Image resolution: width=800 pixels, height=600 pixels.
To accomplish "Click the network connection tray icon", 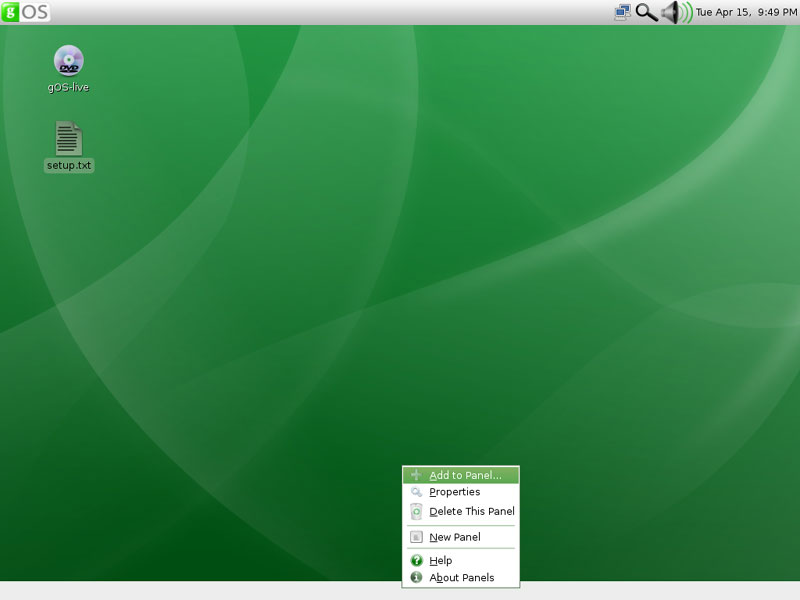I will (x=622, y=12).
